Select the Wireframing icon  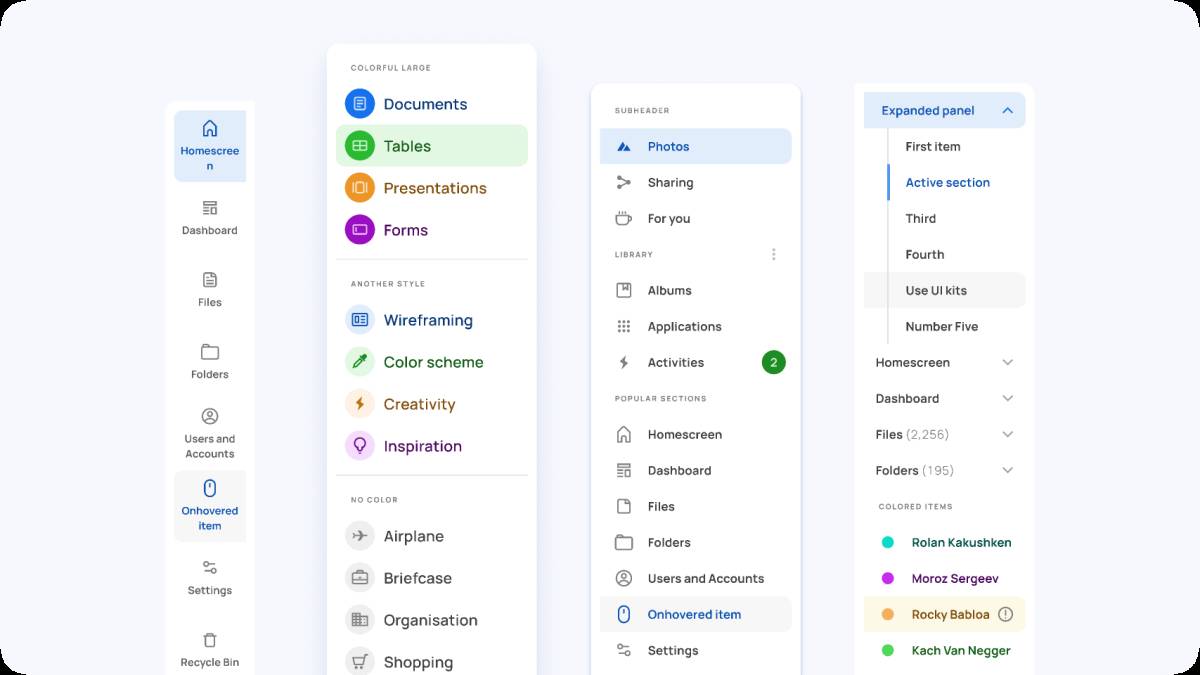(360, 319)
